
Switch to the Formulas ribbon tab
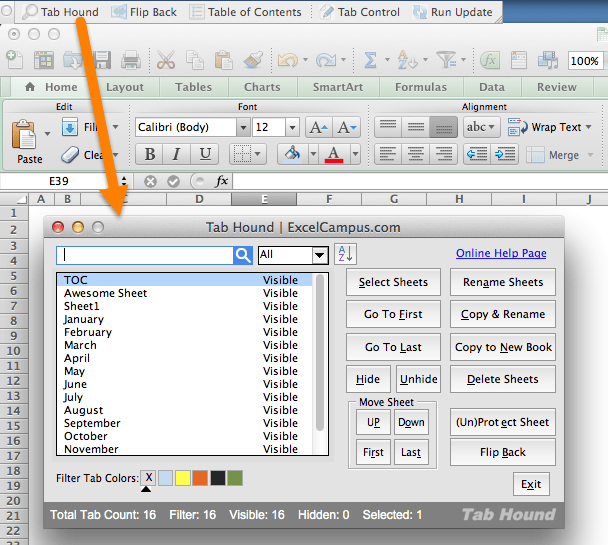coord(420,87)
